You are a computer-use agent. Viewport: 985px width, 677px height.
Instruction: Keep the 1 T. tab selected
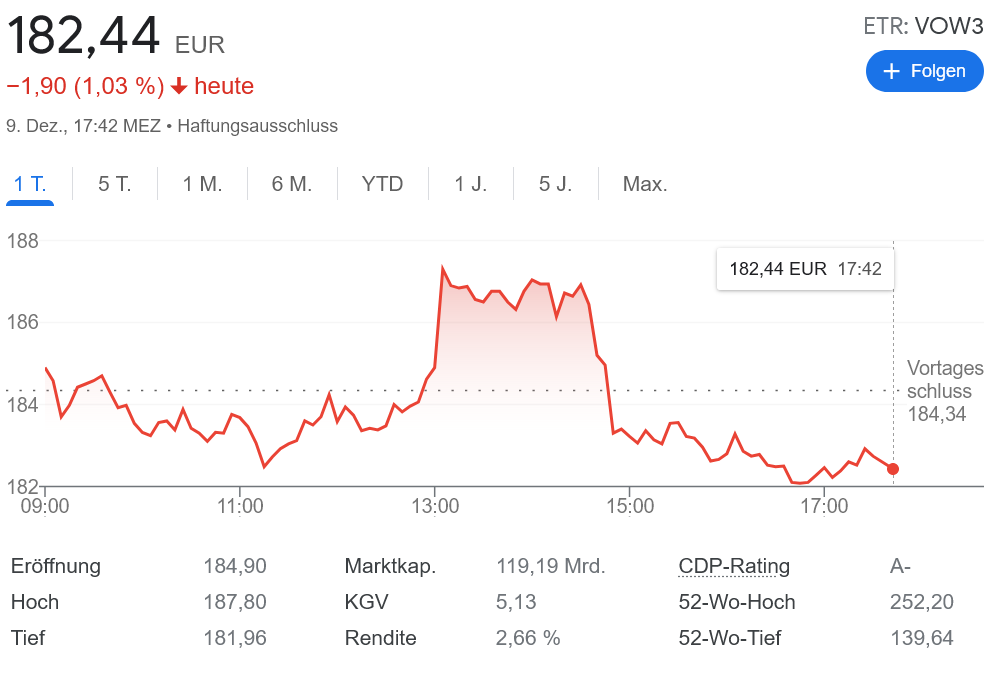point(30,184)
